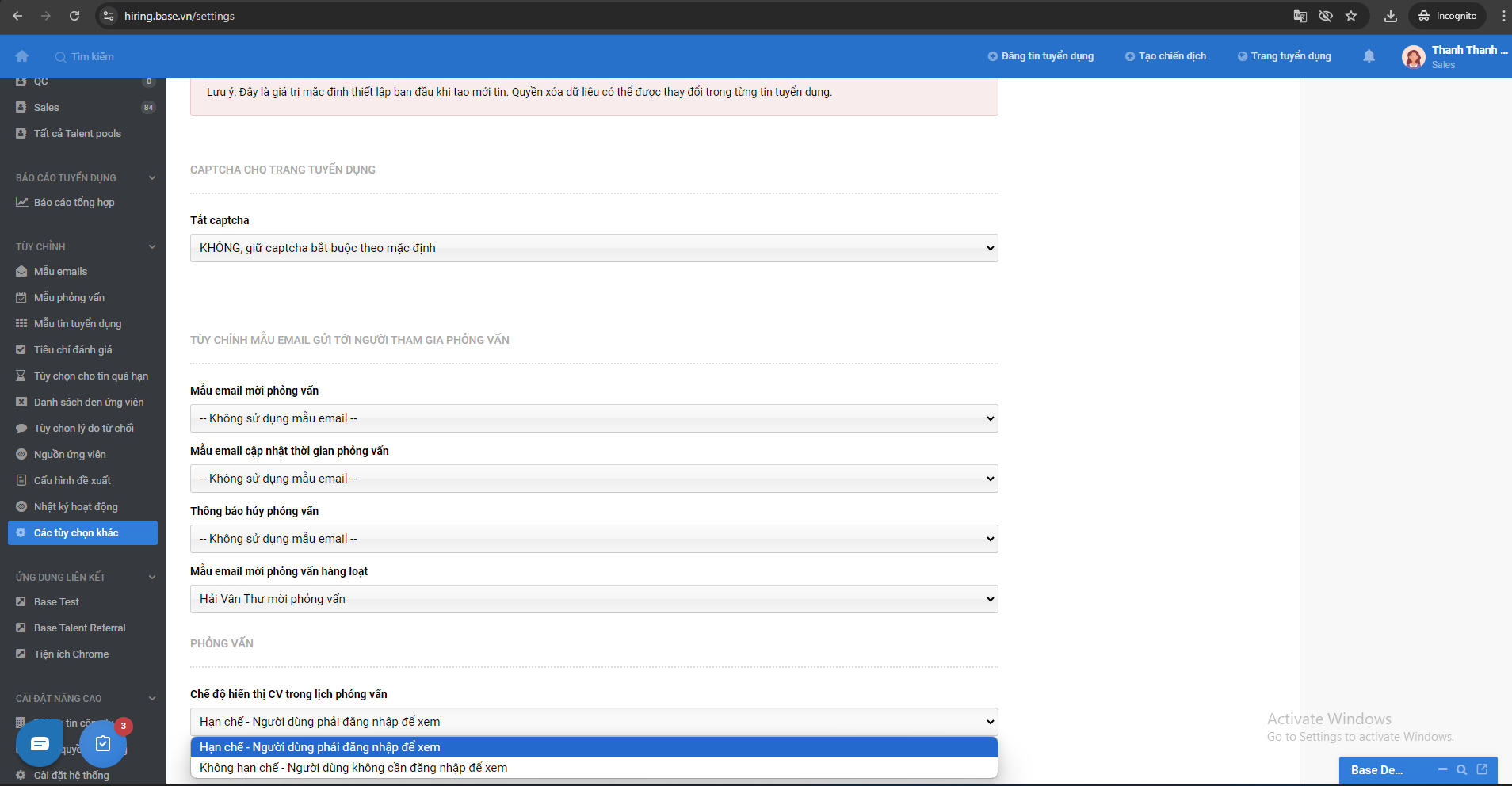1512x786 pixels.
Task: Collapse ỨNG DỤNG LIÊN KẾT section
Action: coord(152,577)
